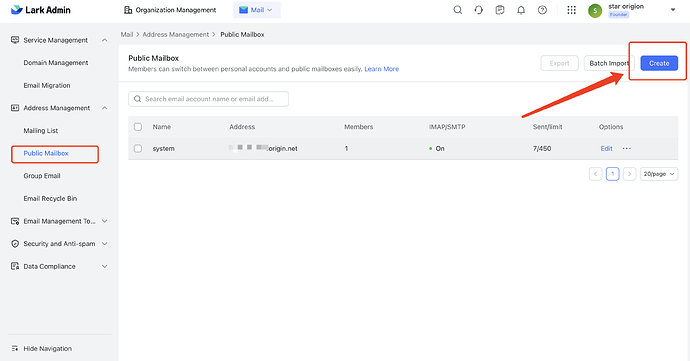Click the 'system' name cell
This screenshot has width=690, height=361.
pos(164,148)
